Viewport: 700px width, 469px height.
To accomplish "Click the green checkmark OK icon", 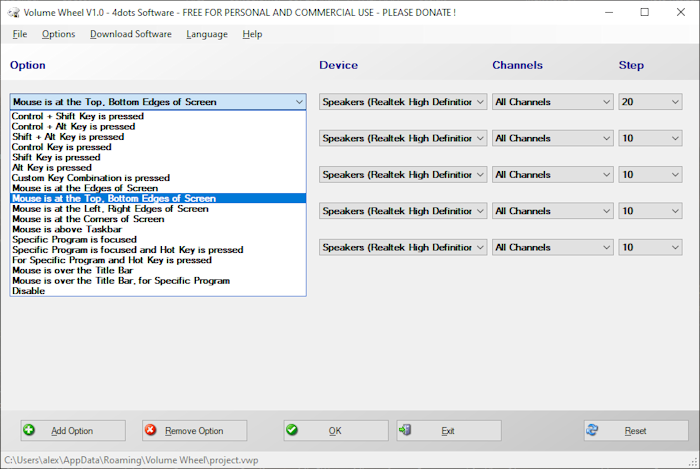I will tap(292, 430).
